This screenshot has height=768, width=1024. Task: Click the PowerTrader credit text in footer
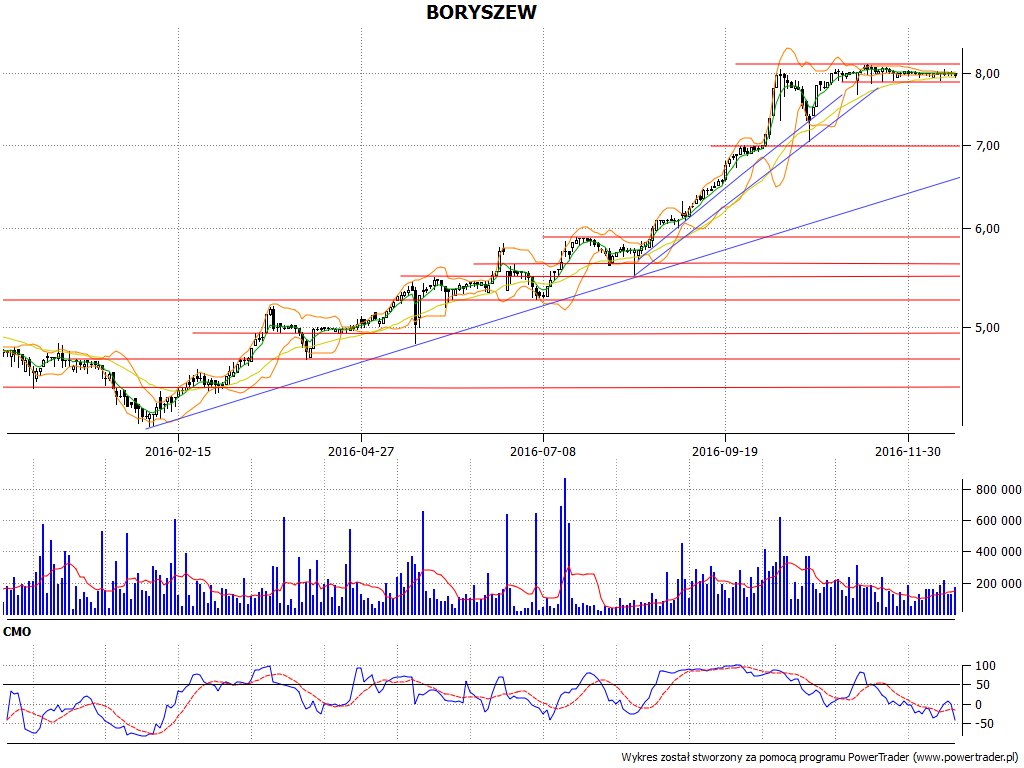pos(822,758)
